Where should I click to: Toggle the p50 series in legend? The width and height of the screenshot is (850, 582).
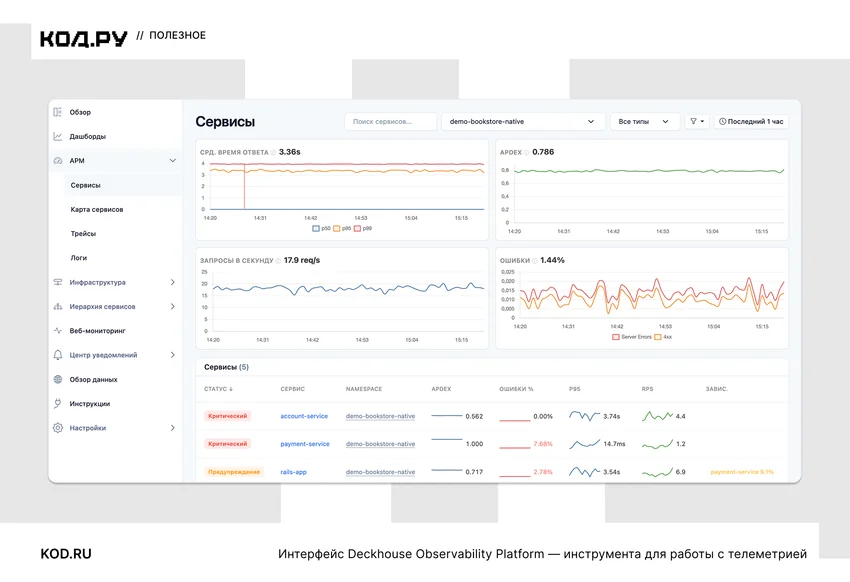[321, 229]
